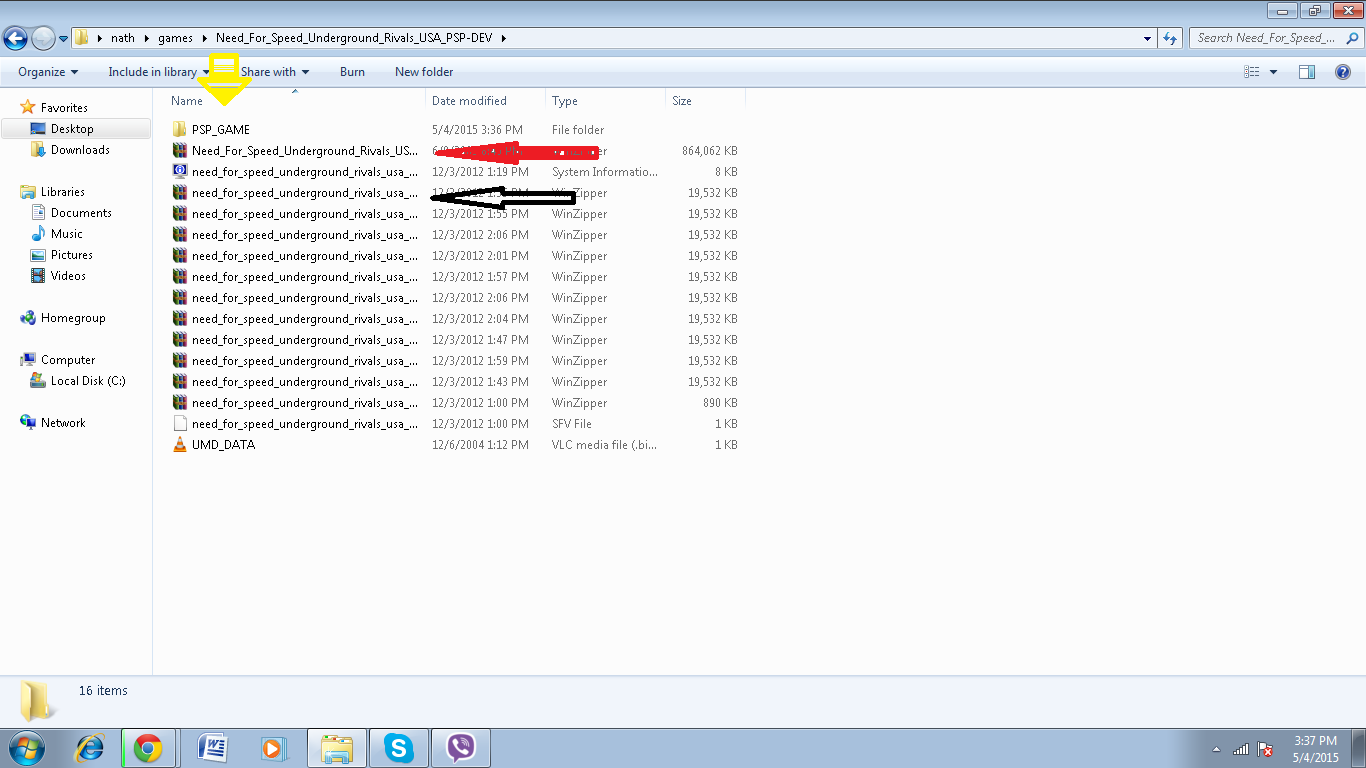Viewport: 1366px width, 768px height.
Task: Show the preview pane icon
Action: 1306,72
